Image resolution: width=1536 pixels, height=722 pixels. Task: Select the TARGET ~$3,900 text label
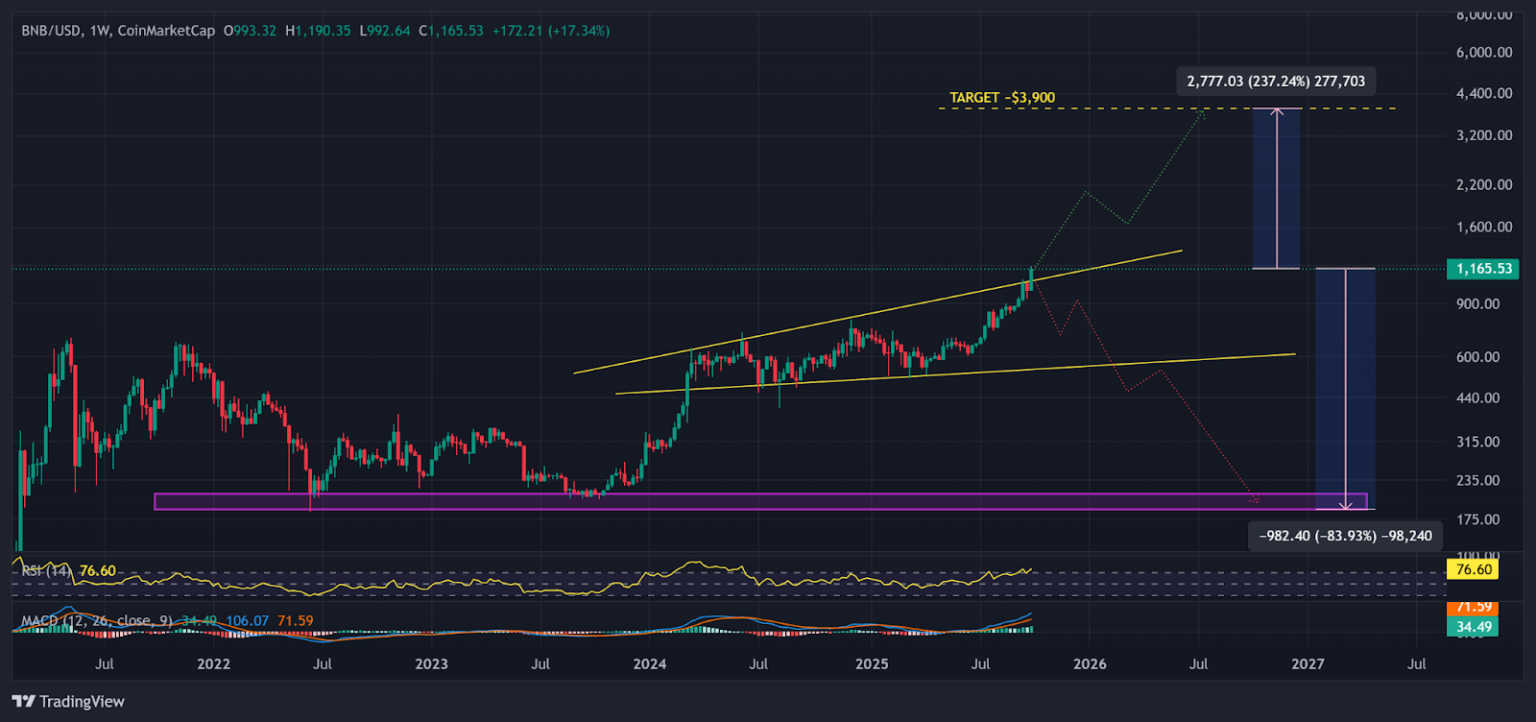(x=1002, y=98)
